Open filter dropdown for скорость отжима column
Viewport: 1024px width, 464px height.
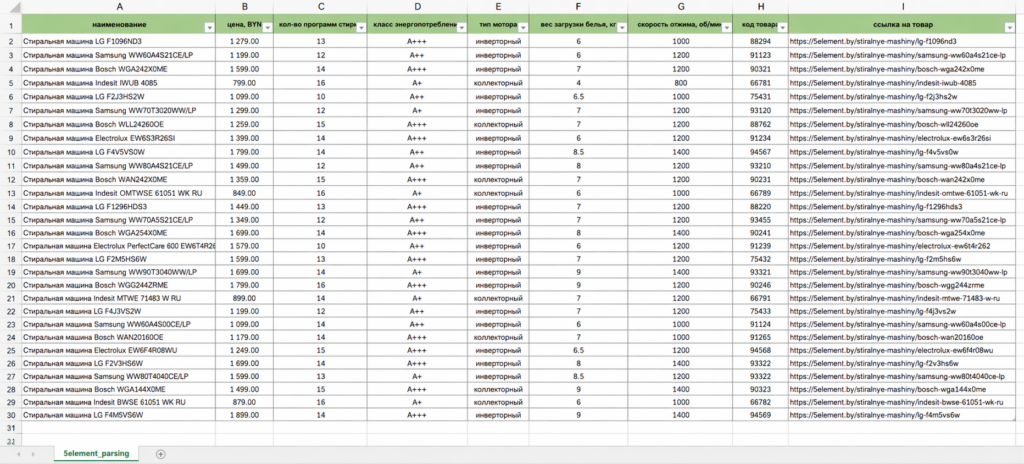(726, 27)
